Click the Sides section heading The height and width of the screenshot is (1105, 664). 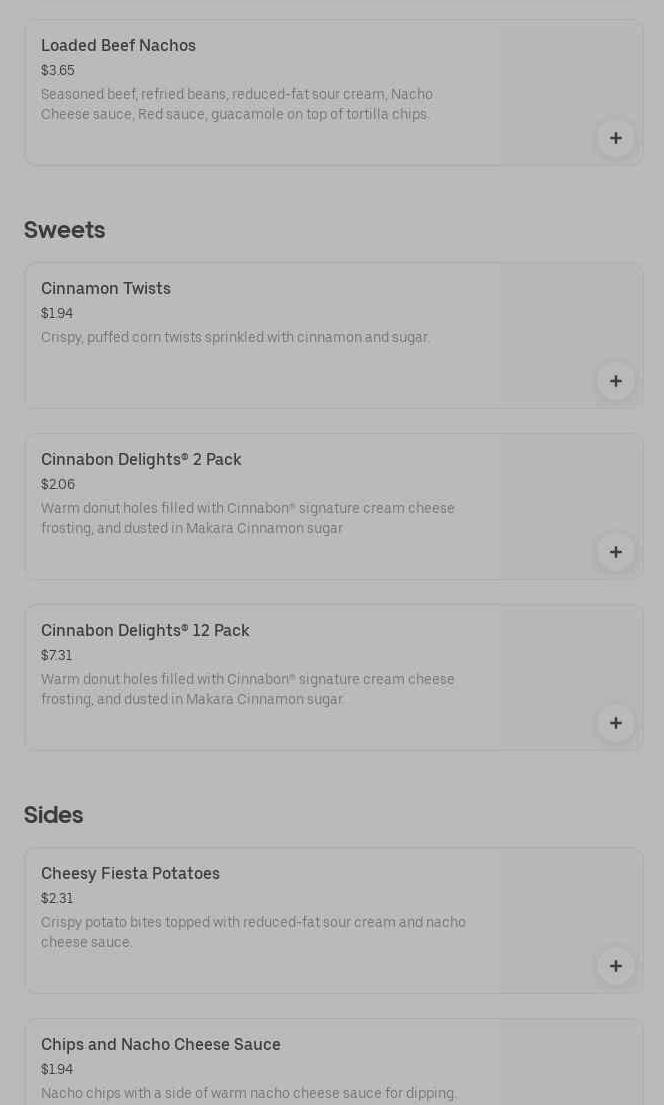coord(54,816)
